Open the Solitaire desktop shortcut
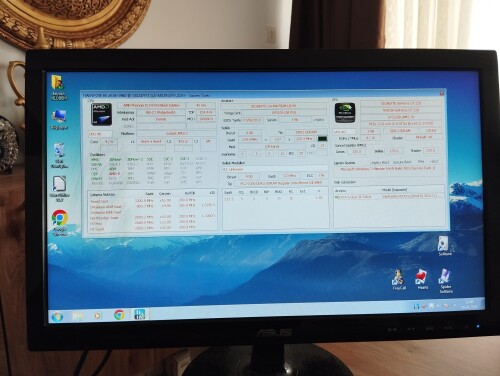The width and height of the screenshot is (500, 376). [x=445, y=246]
